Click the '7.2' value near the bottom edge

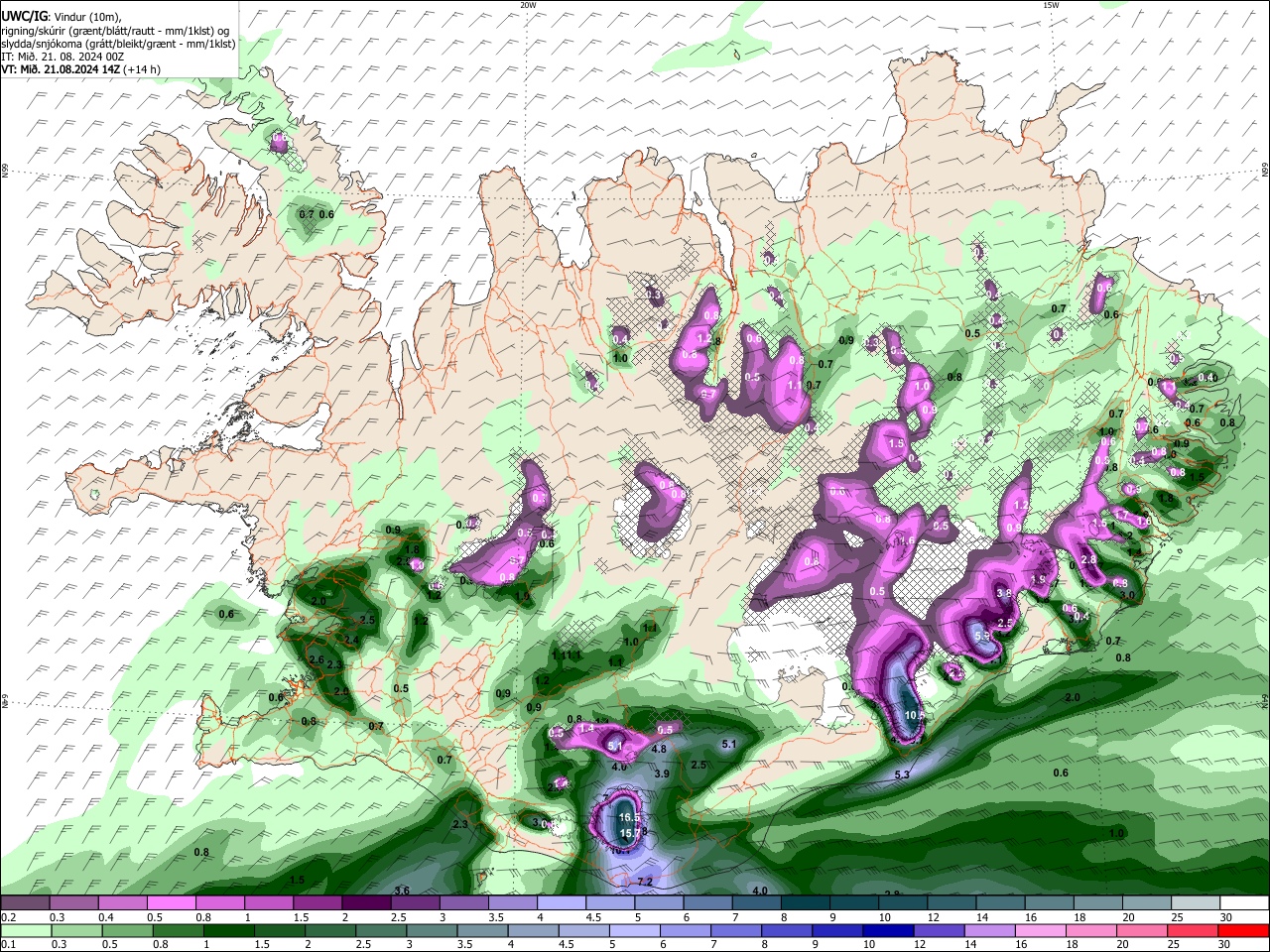point(645,882)
